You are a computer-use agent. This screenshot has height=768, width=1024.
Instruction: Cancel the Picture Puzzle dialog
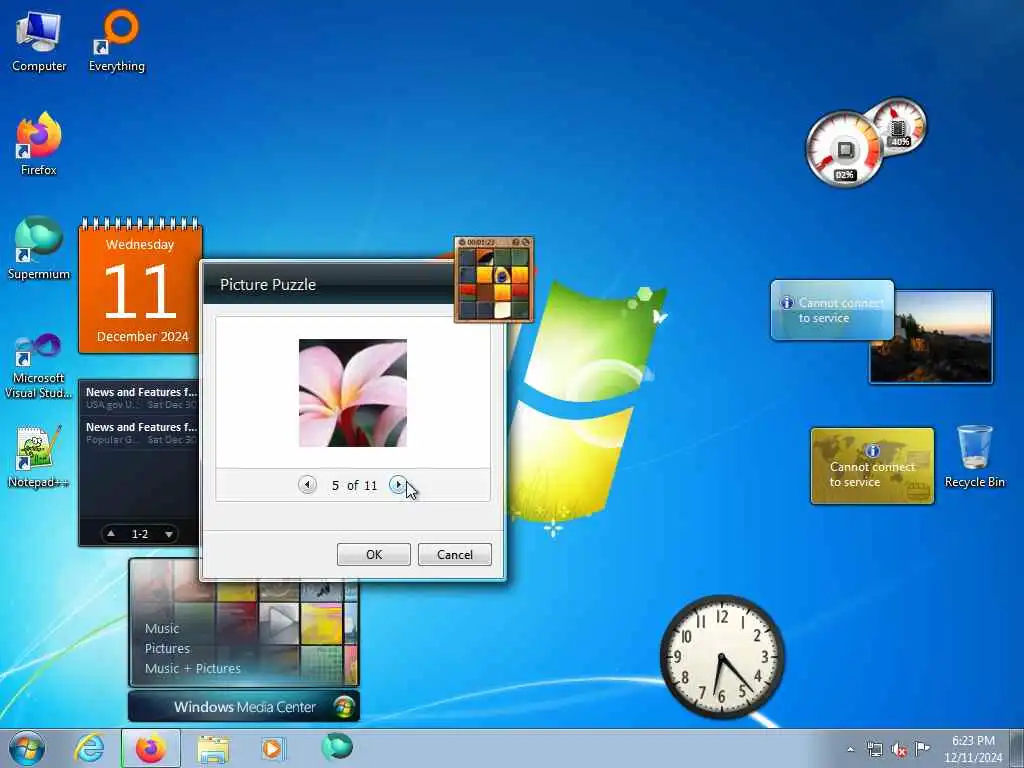[455, 554]
